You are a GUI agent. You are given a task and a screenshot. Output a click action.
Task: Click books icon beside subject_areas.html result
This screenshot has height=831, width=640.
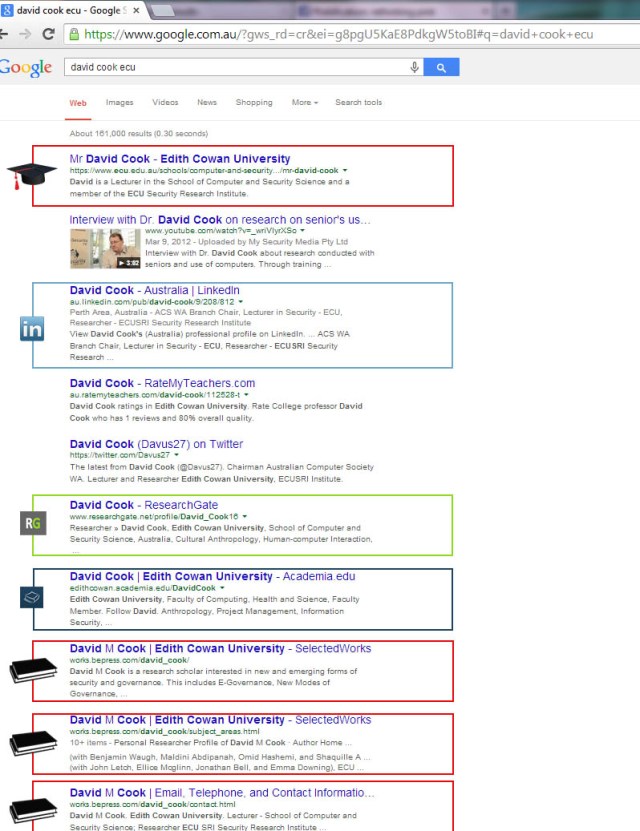click(33, 742)
